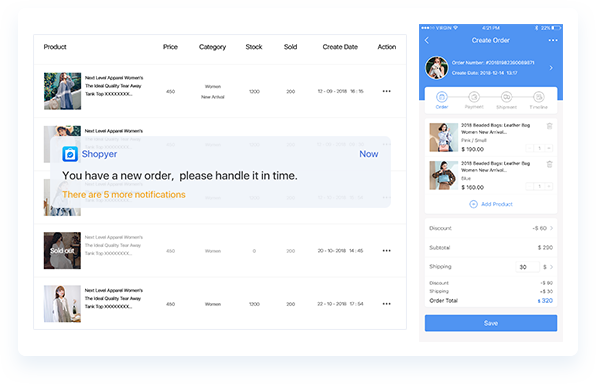Click the Action column header
Image resolution: width=596 pixels, height=384 pixels.
click(x=387, y=47)
